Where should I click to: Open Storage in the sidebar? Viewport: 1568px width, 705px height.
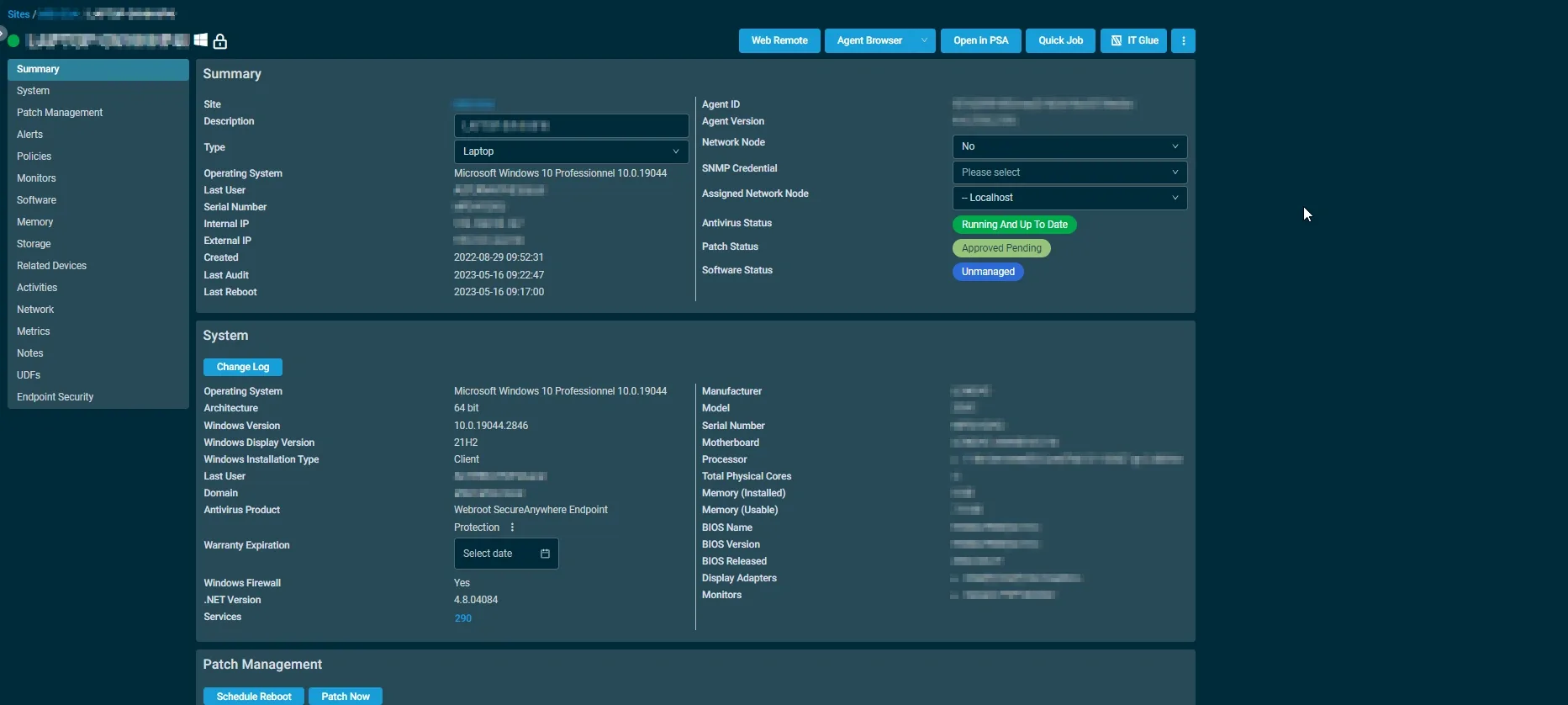98,244
